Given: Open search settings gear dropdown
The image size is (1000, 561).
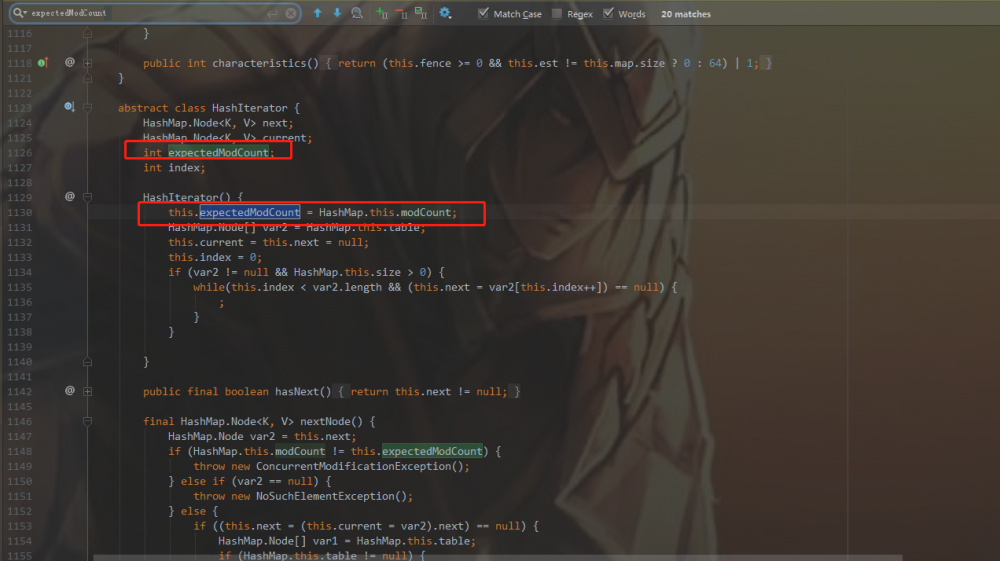Looking at the screenshot, I should 445,13.
